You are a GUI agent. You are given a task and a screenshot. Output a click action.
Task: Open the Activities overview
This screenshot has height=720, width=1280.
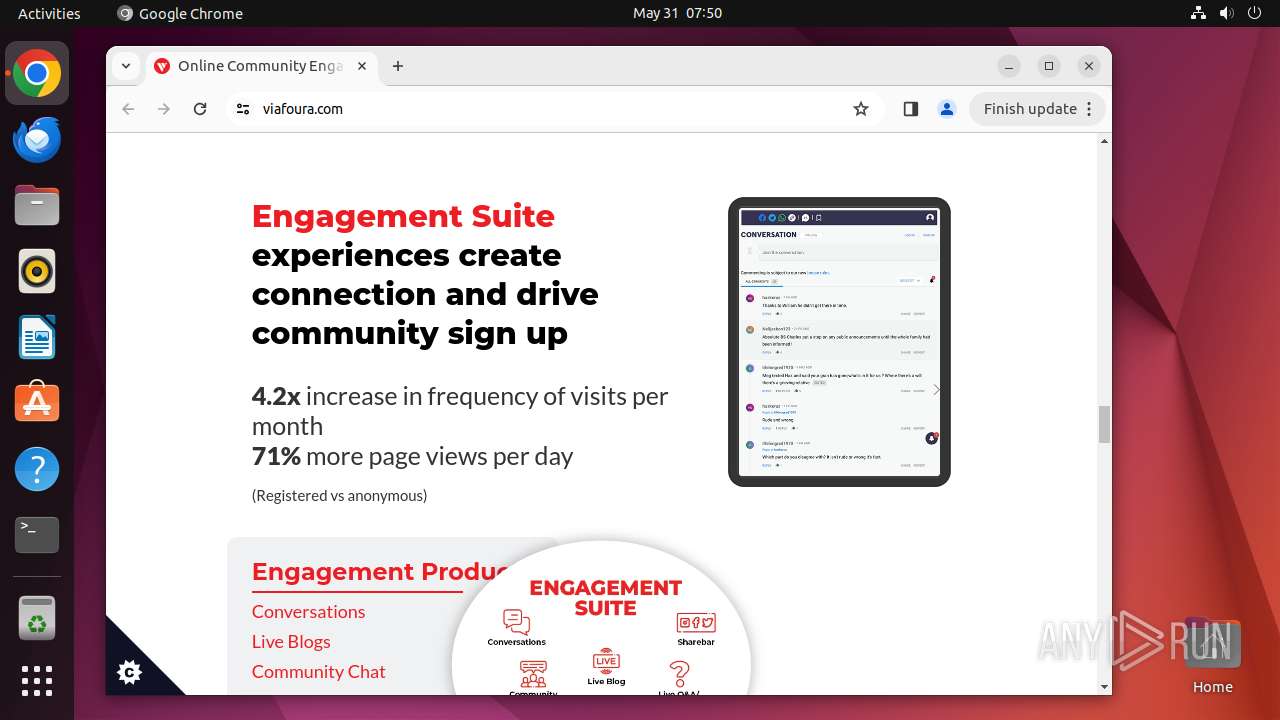pyautogui.click(x=49, y=13)
